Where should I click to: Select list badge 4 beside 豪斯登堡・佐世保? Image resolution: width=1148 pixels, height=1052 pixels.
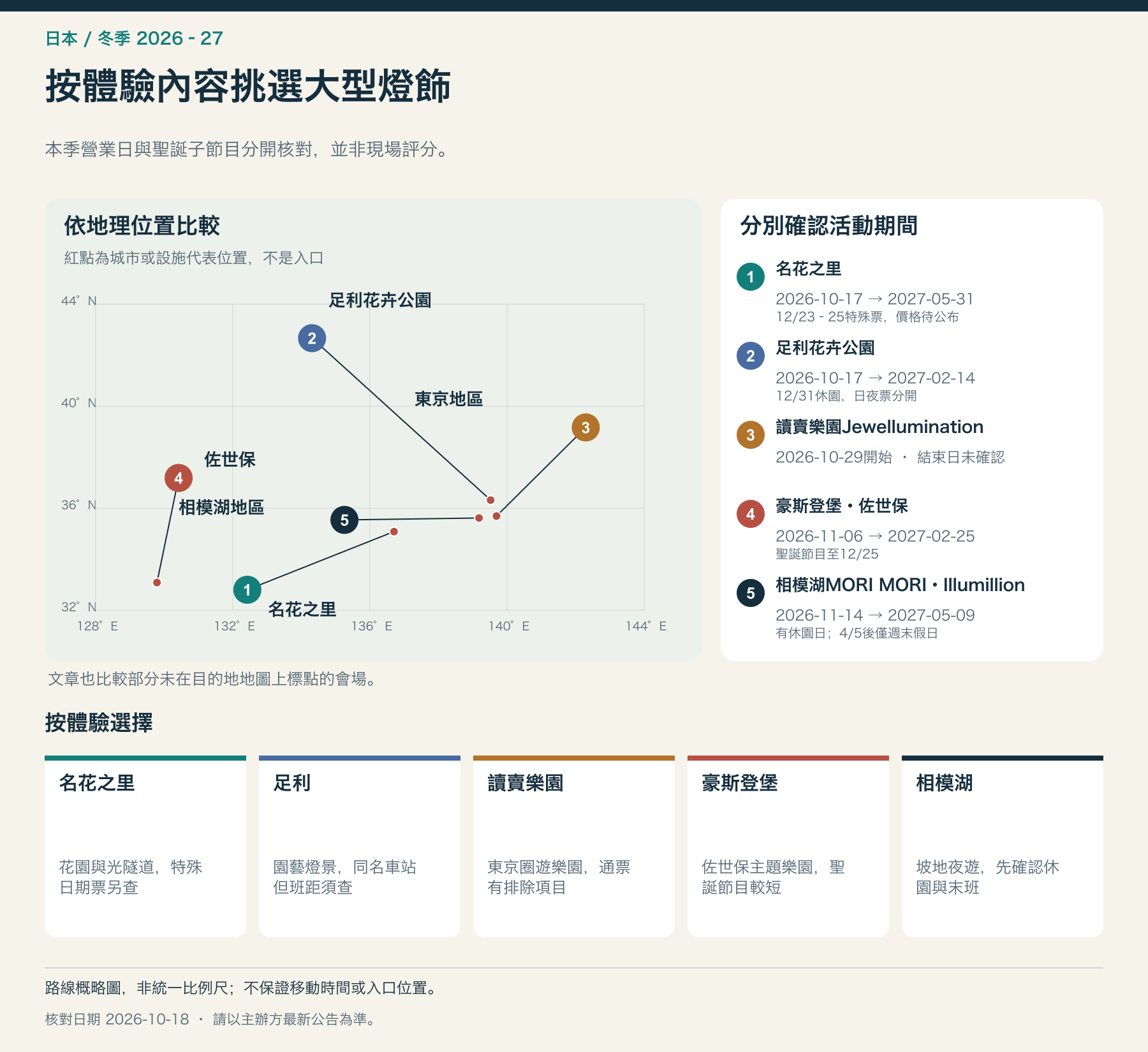coord(751,514)
